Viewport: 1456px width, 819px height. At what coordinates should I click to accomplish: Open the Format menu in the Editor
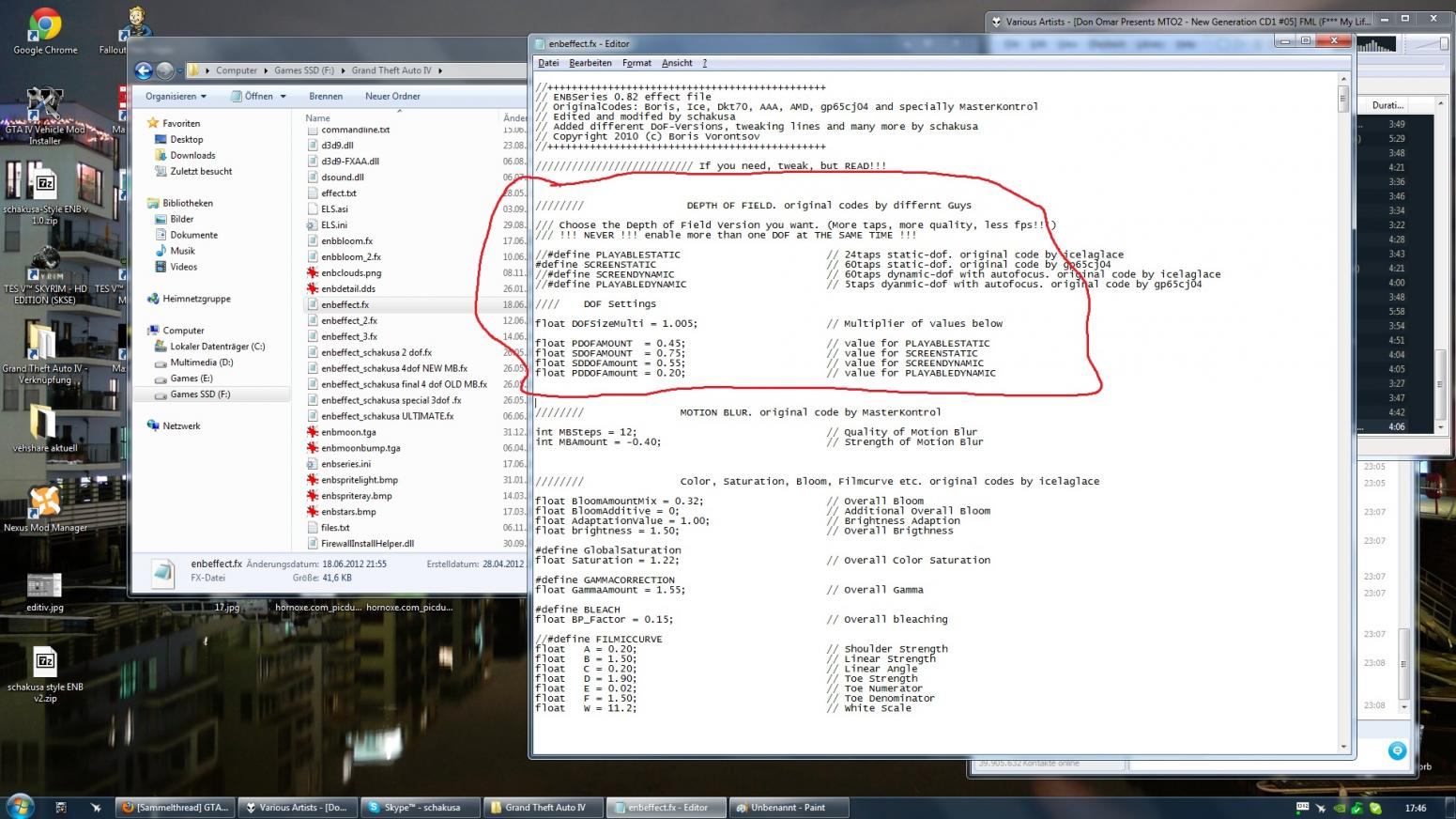pyautogui.click(x=636, y=63)
